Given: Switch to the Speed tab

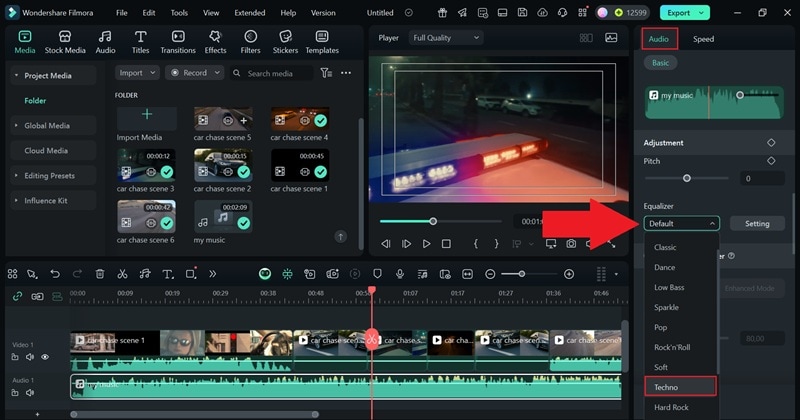Looking at the screenshot, I should [704, 39].
